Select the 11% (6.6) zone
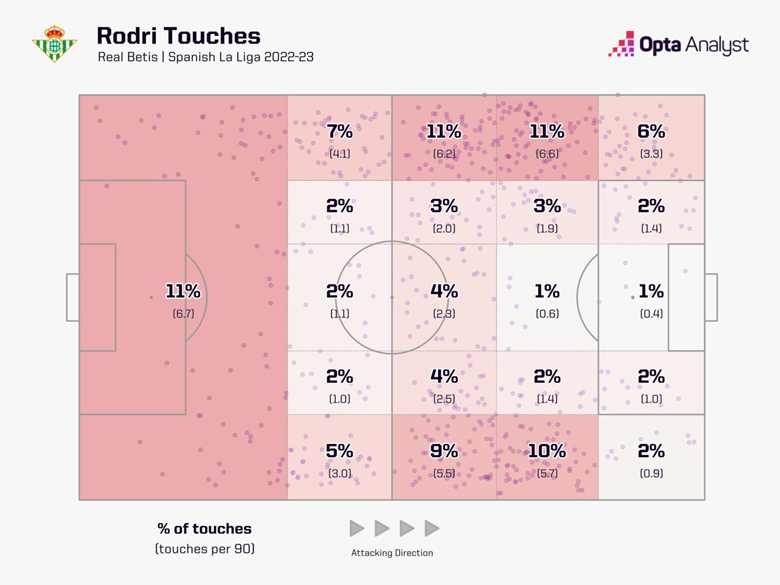Image resolution: width=780 pixels, height=585 pixels. coord(547,139)
